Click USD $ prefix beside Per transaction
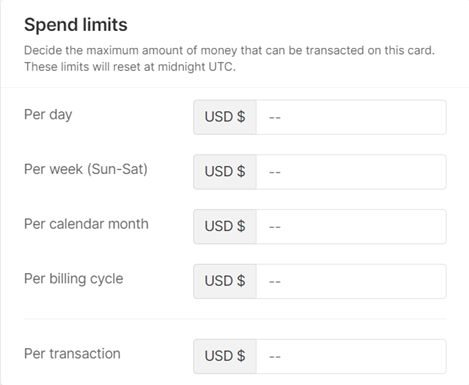 coord(225,356)
